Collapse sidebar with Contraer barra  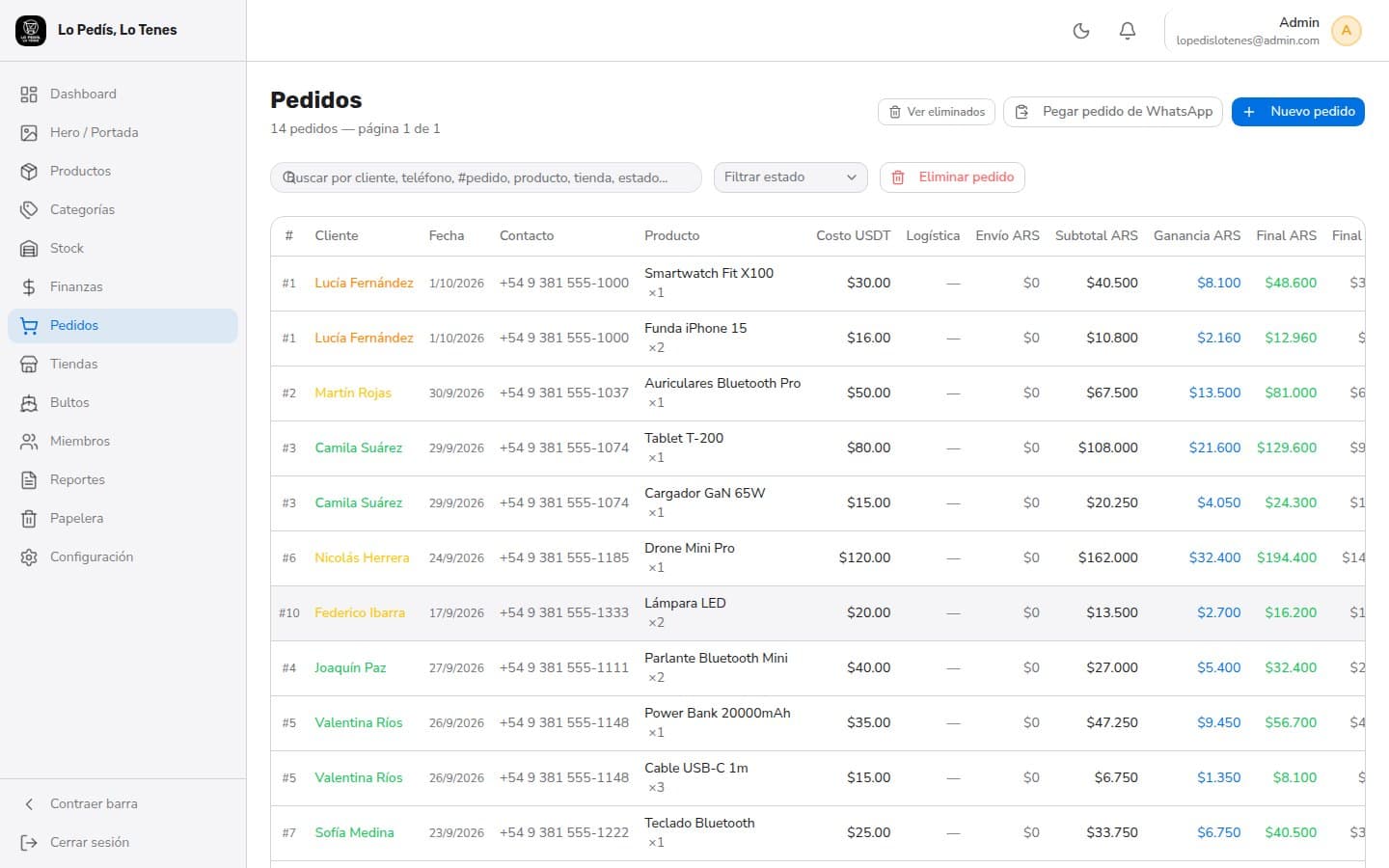click(123, 803)
